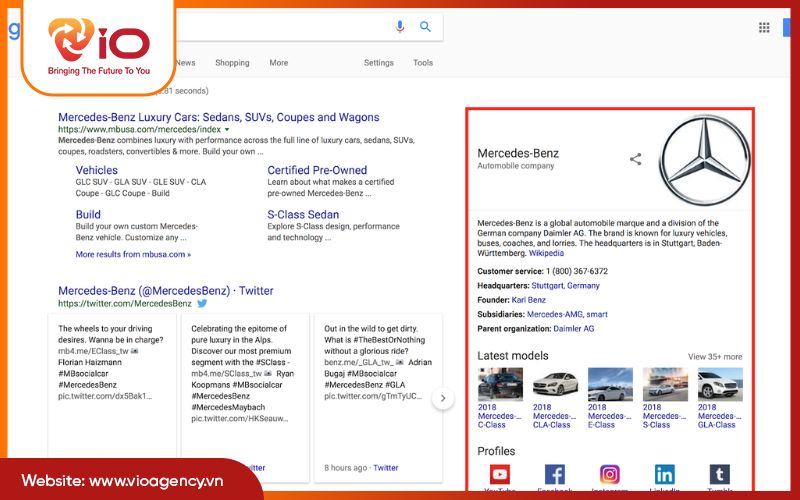
Task: Switch to the News tab
Action: click(185, 63)
